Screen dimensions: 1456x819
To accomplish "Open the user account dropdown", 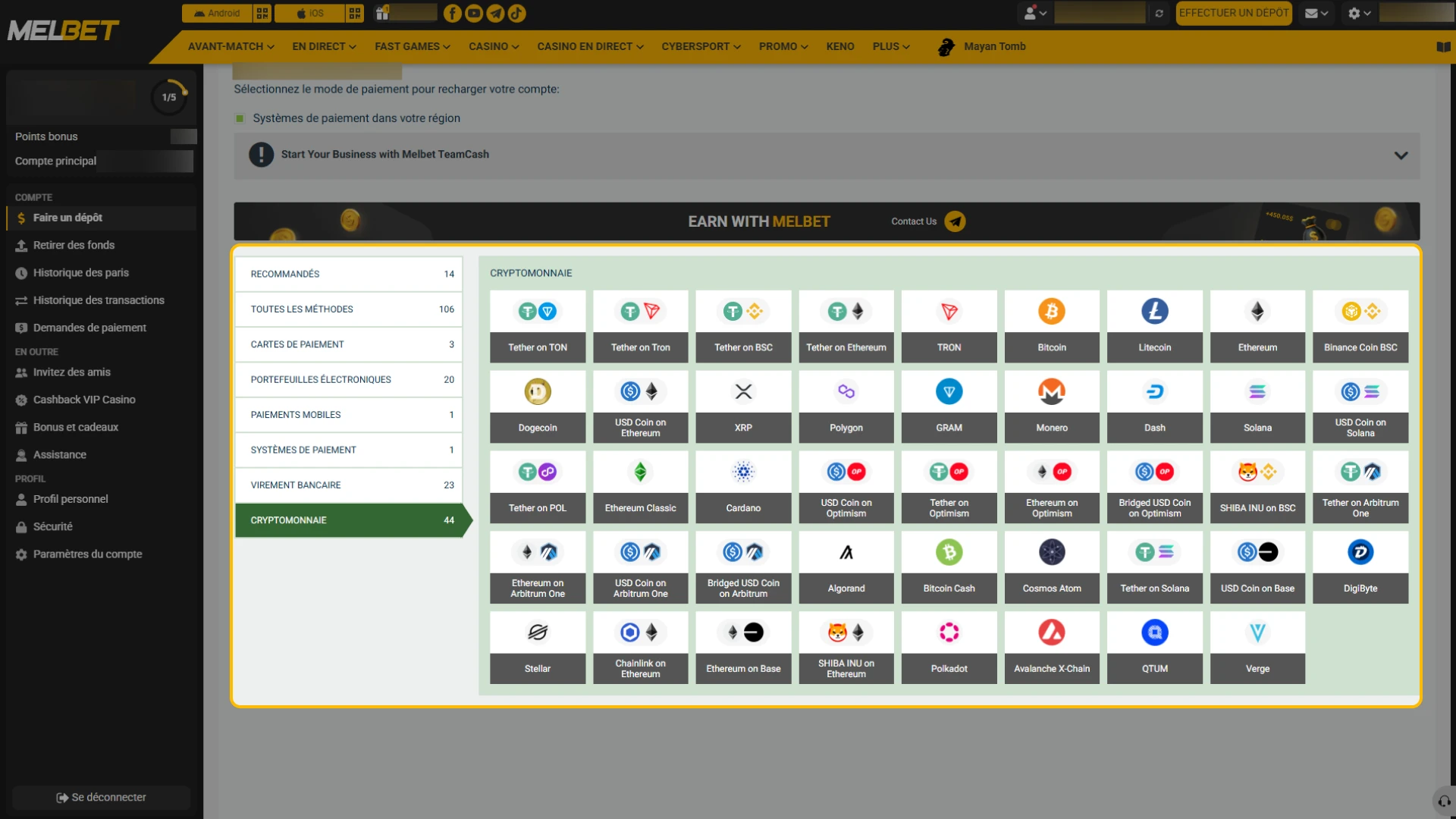I will (1035, 13).
